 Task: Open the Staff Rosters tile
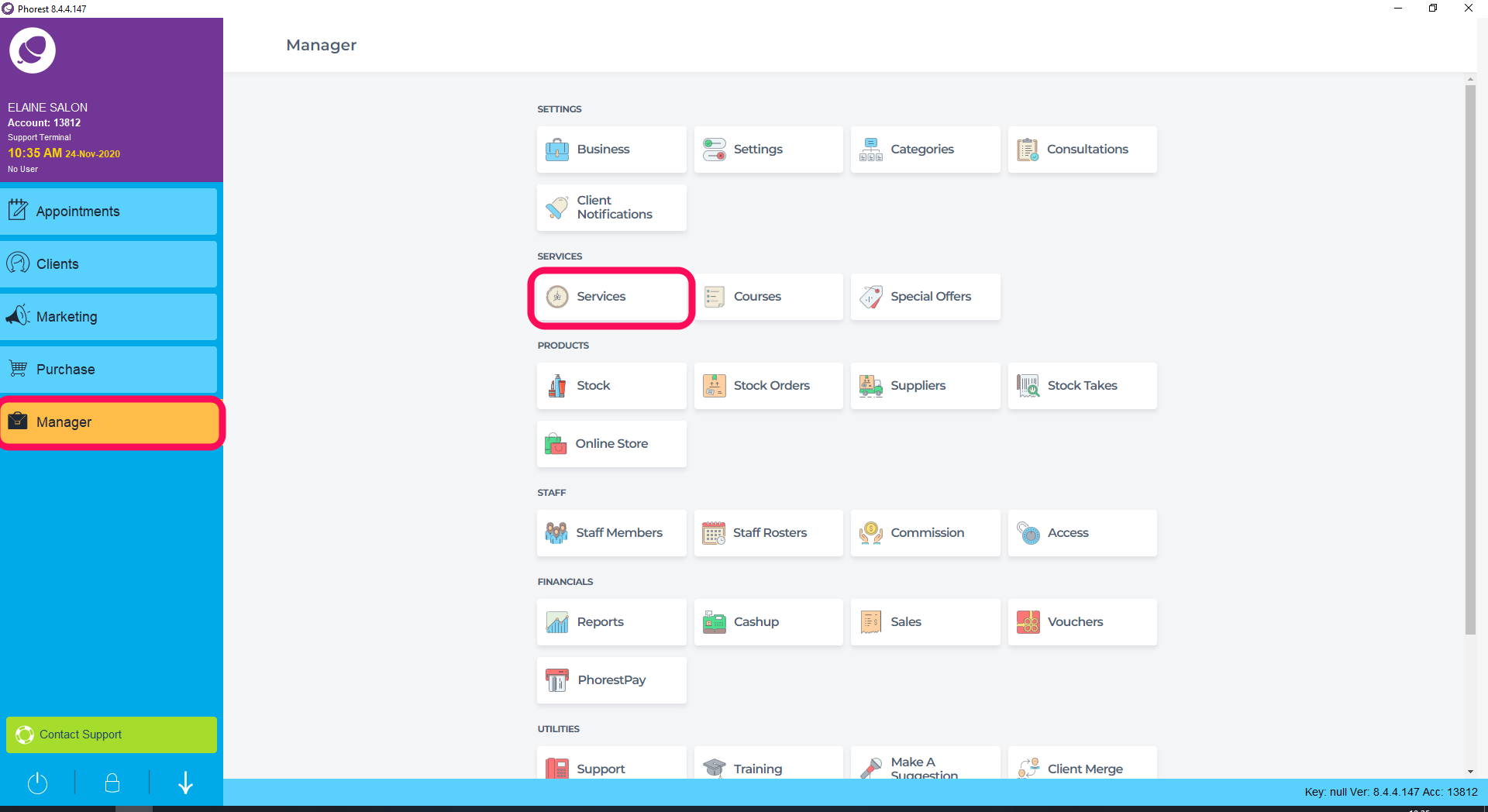point(768,533)
